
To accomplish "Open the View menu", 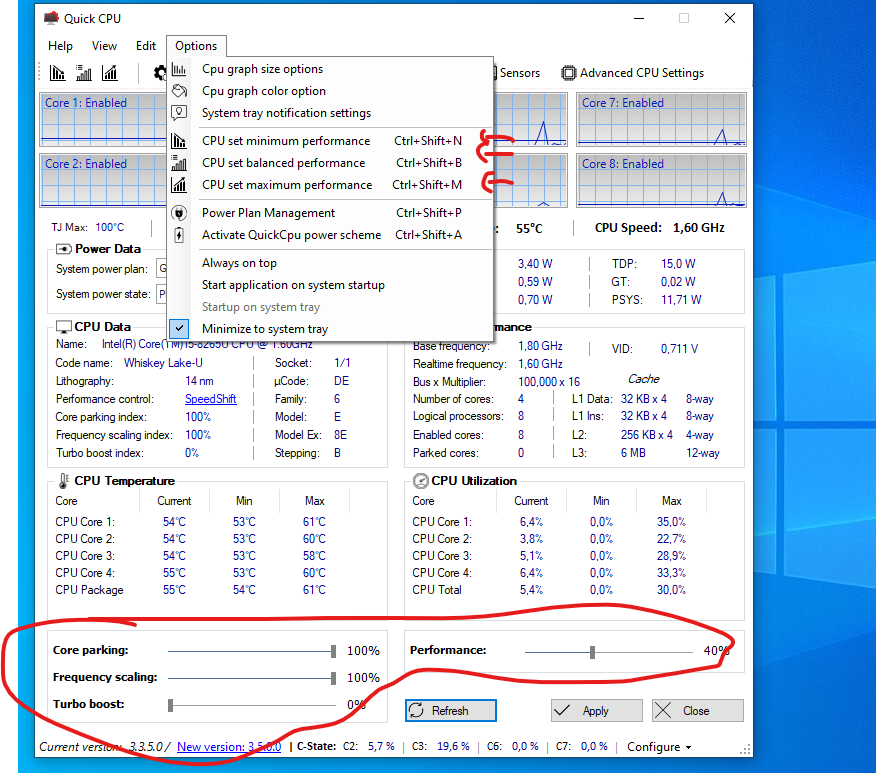I will pyautogui.click(x=104, y=46).
